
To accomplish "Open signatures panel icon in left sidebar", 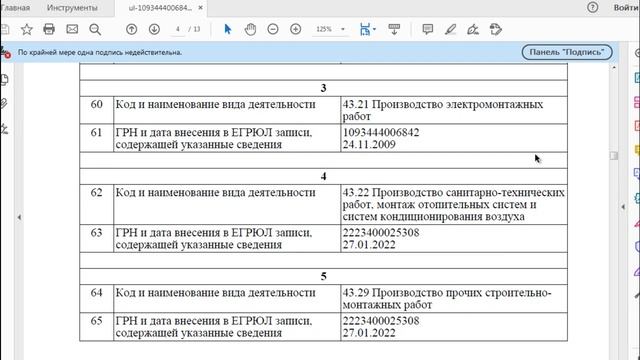I will point(4,129).
